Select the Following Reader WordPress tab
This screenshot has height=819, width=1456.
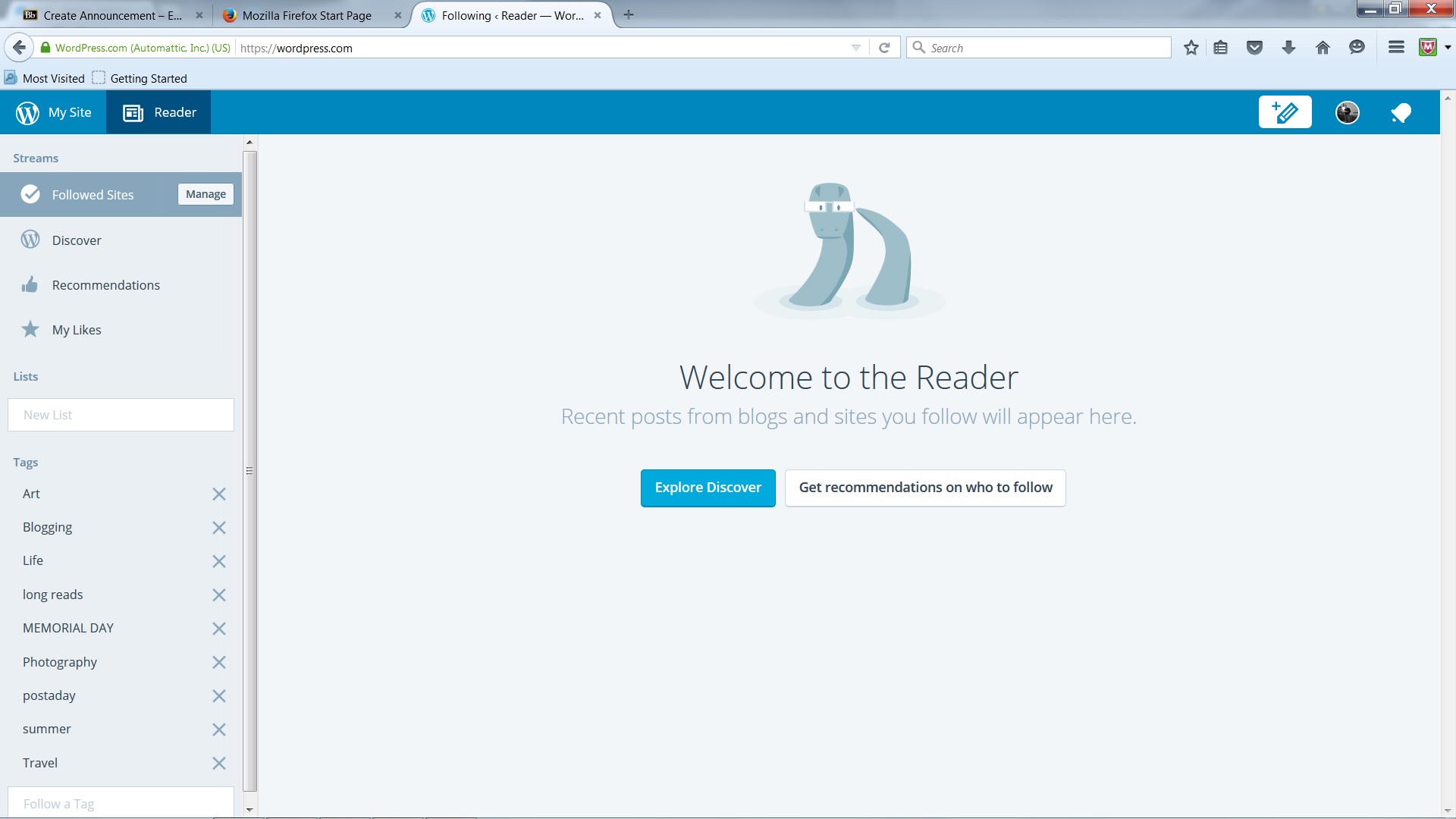[x=512, y=15]
